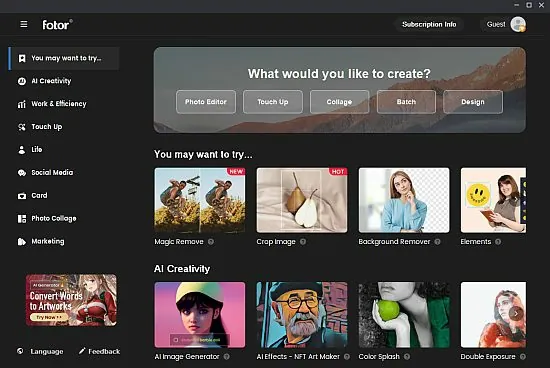Image resolution: width=550 pixels, height=368 pixels.
Task: Open the Elements thumbnail
Action: pos(494,200)
